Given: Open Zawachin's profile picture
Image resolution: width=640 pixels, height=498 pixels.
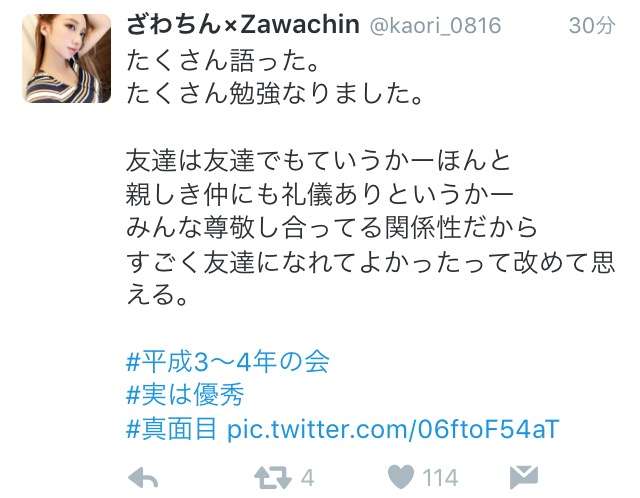Looking at the screenshot, I should [67, 58].
